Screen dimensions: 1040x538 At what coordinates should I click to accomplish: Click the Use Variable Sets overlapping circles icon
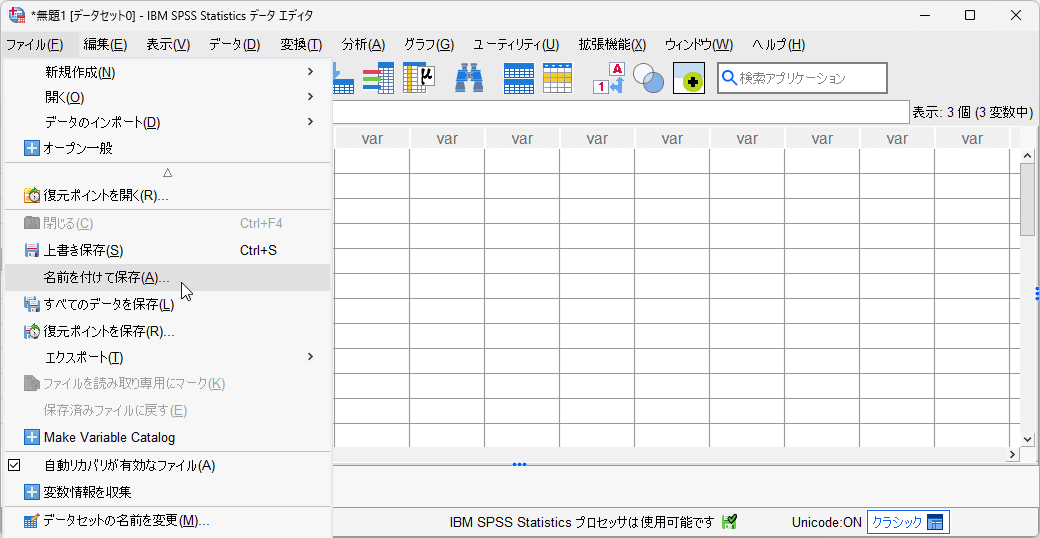click(x=648, y=78)
